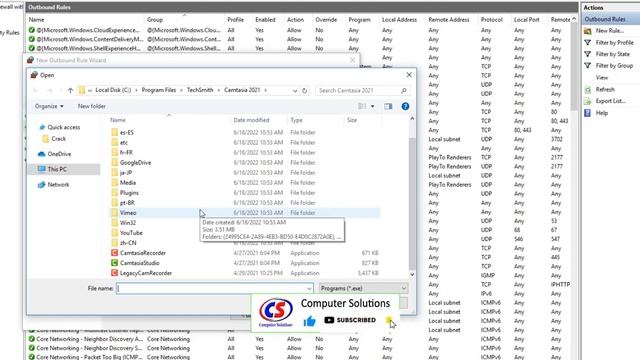The height and width of the screenshot is (360, 640).
Task: Select the Win32 folder
Action: point(128,222)
